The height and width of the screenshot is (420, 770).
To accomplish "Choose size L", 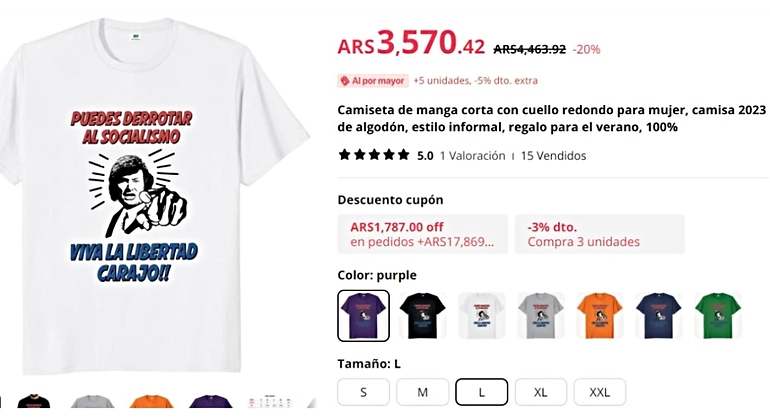I will pyautogui.click(x=482, y=392).
